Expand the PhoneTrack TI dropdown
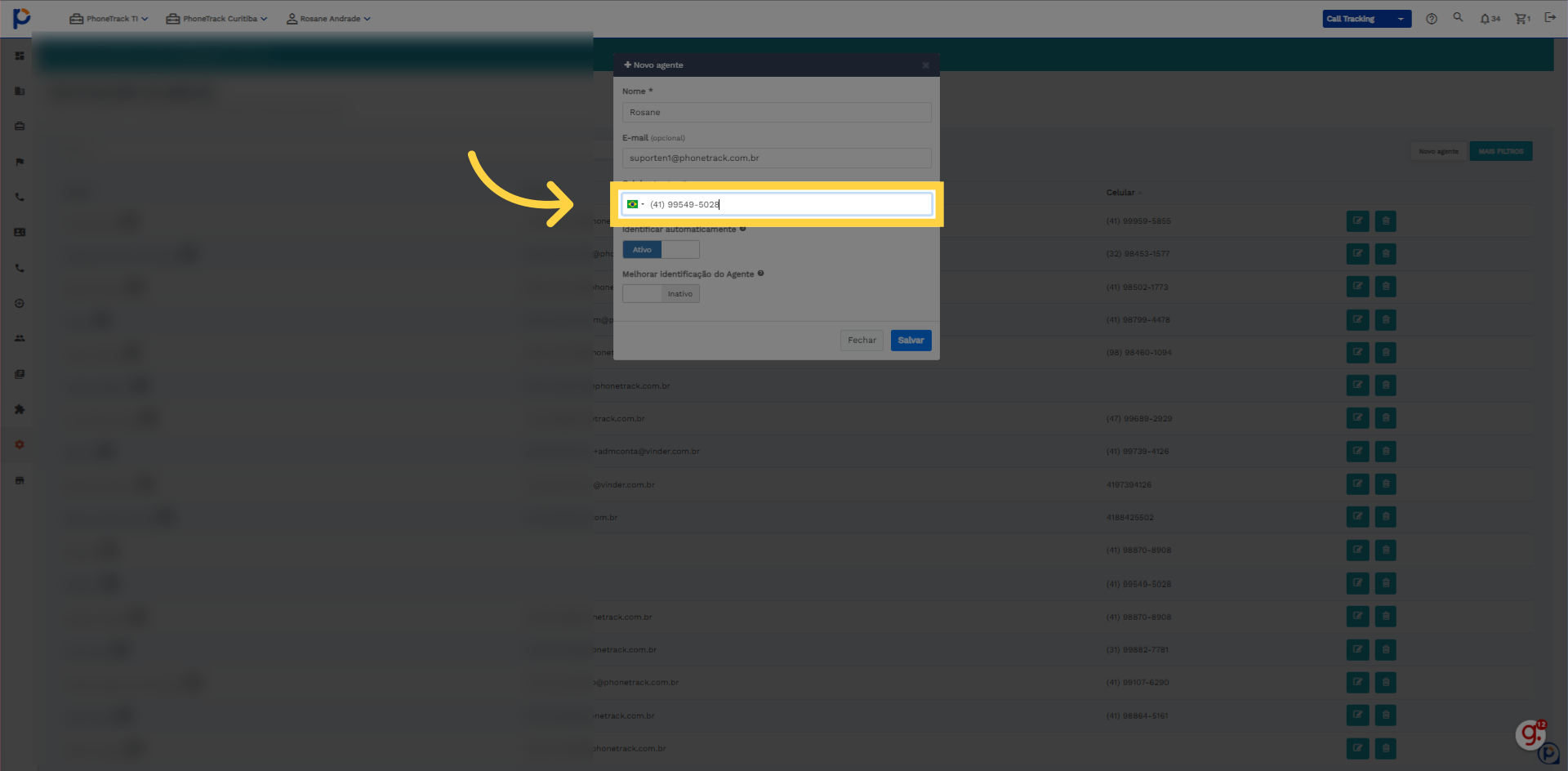 (109, 19)
